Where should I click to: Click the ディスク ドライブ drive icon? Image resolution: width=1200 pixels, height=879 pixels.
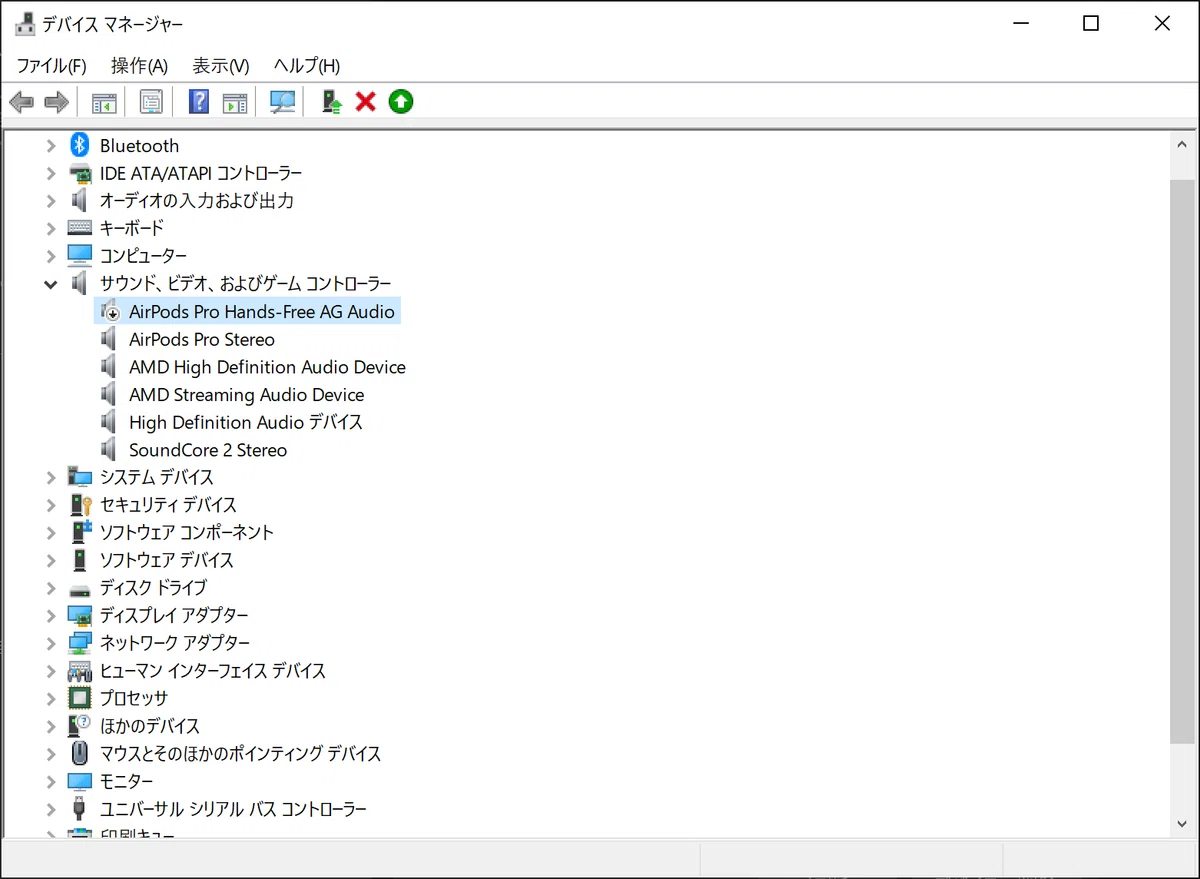tap(80, 588)
